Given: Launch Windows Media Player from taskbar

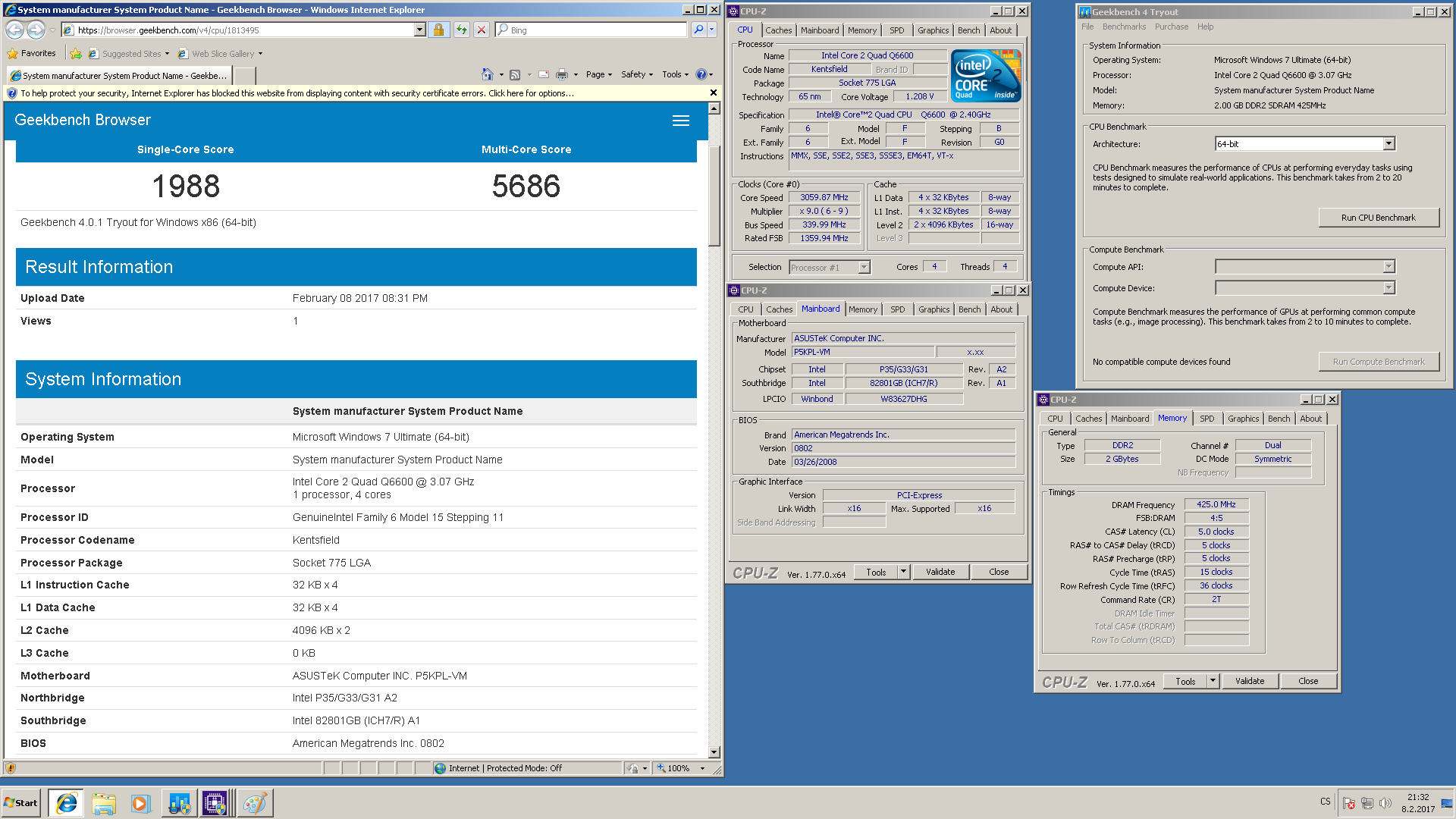Looking at the screenshot, I should tap(140, 803).
